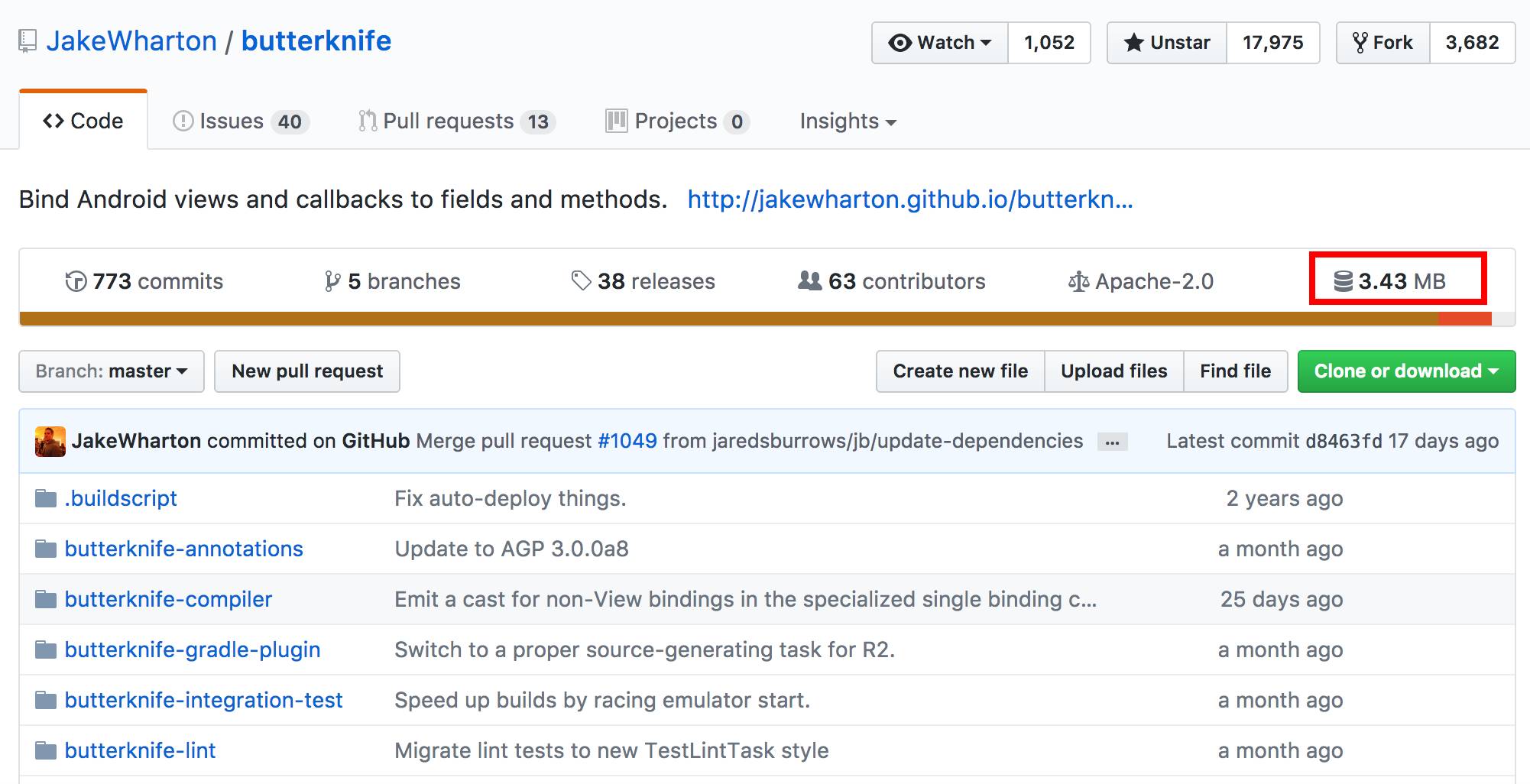Click the commits history clock icon
This screenshot has width=1530, height=784.
point(76,282)
